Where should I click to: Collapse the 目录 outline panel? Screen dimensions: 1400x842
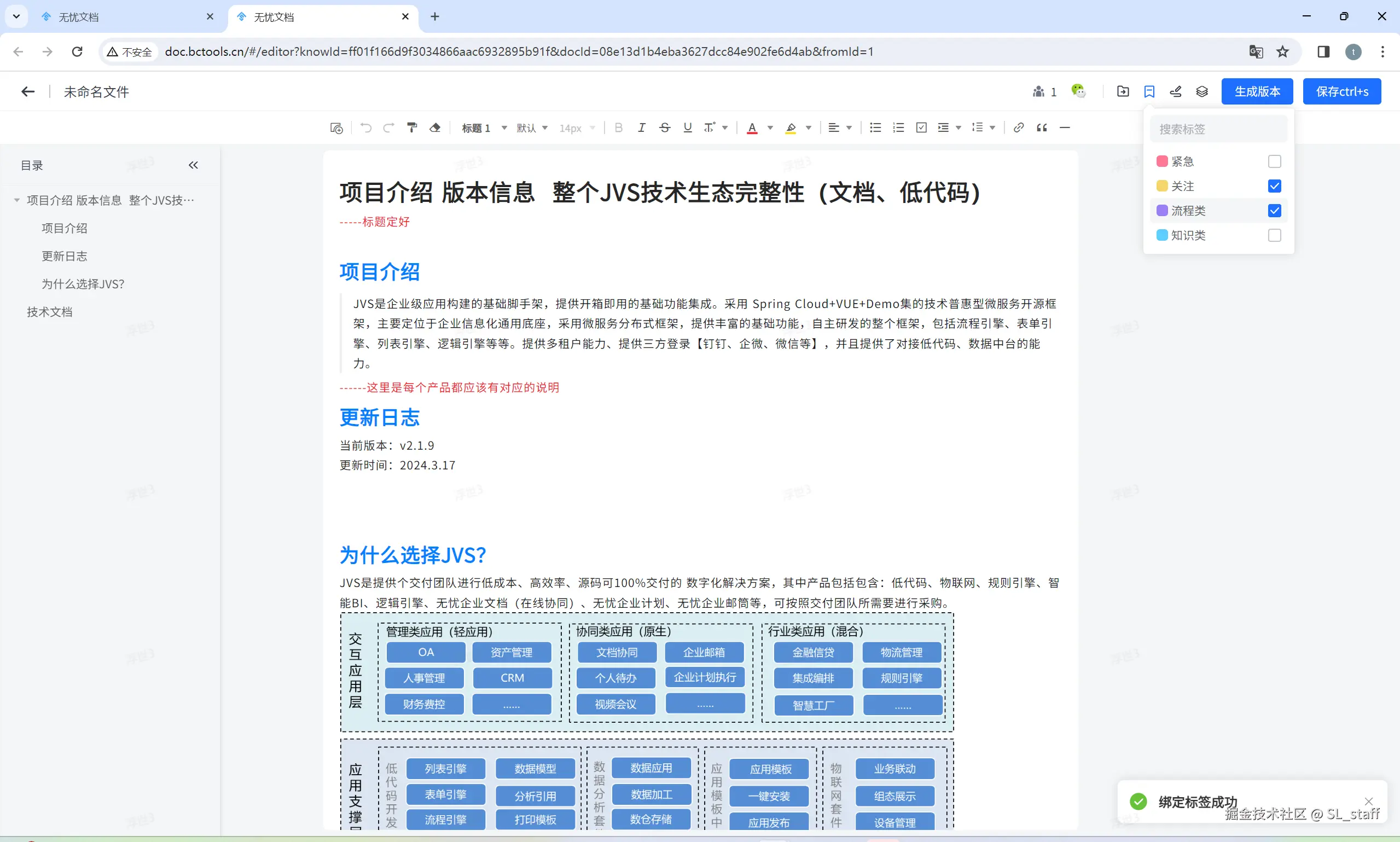coord(194,165)
